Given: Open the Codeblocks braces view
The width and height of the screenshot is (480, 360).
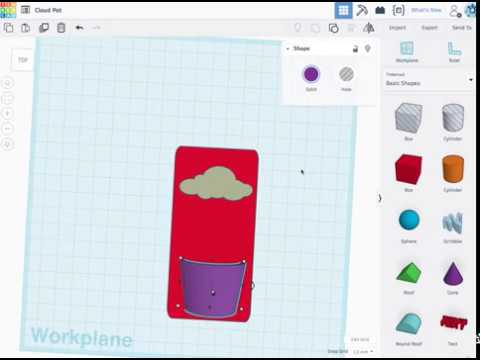Looking at the screenshot, I should (x=398, y=10).
